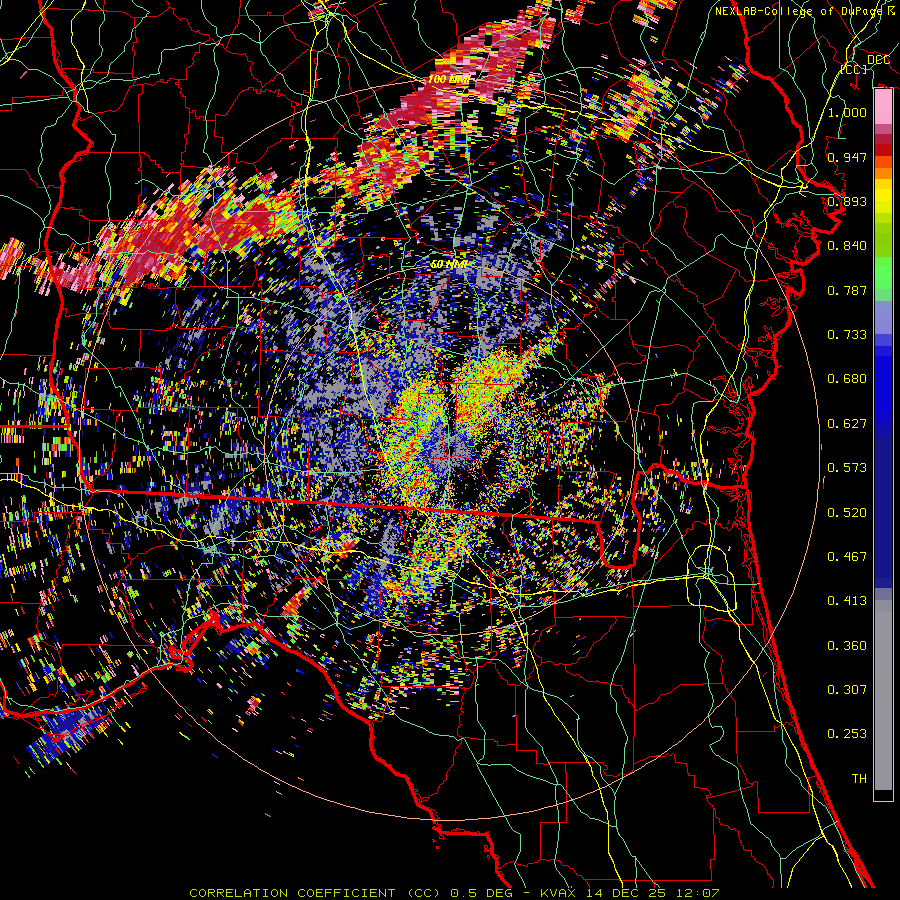Click the DEC label above the color scale

[x=878, y=60]
